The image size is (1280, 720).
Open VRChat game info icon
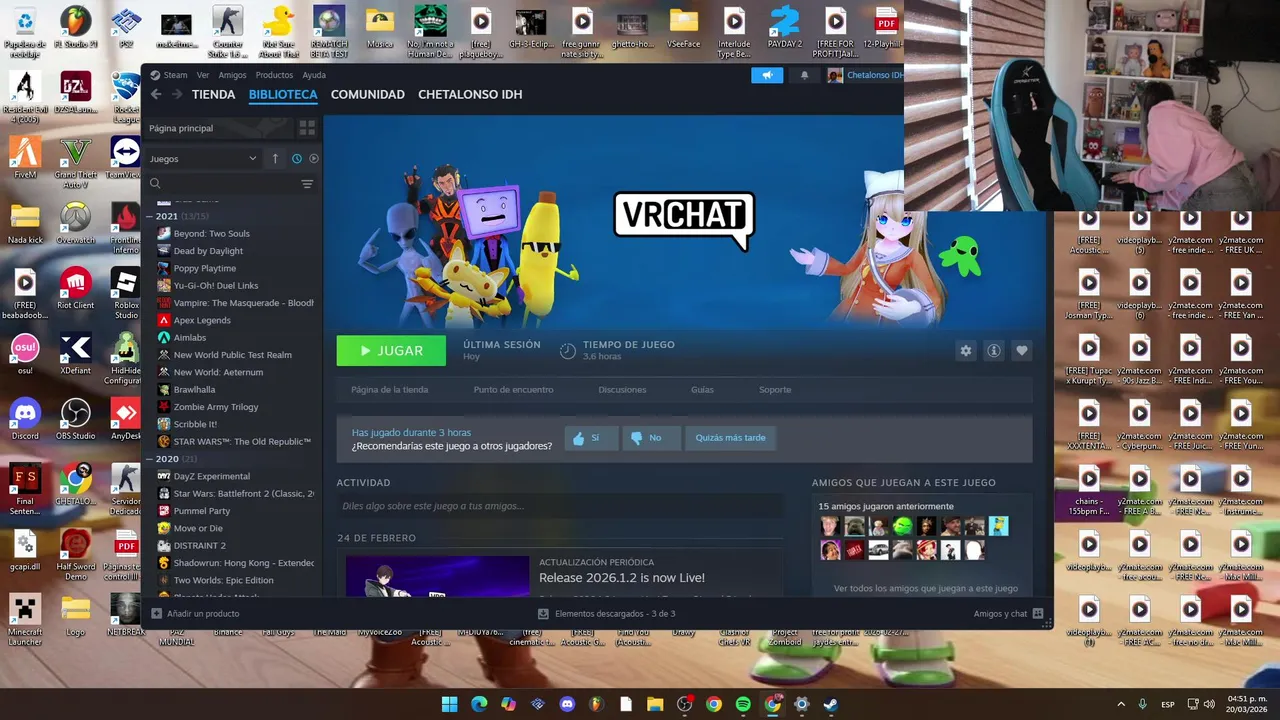pos(993,351)
